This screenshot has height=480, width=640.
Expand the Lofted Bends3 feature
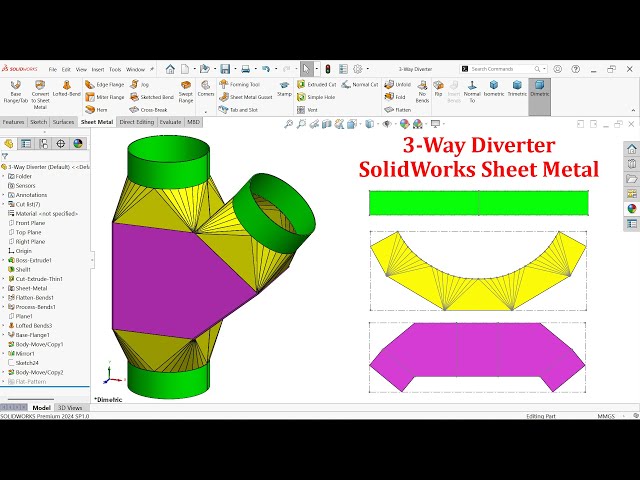pos(4,326)
